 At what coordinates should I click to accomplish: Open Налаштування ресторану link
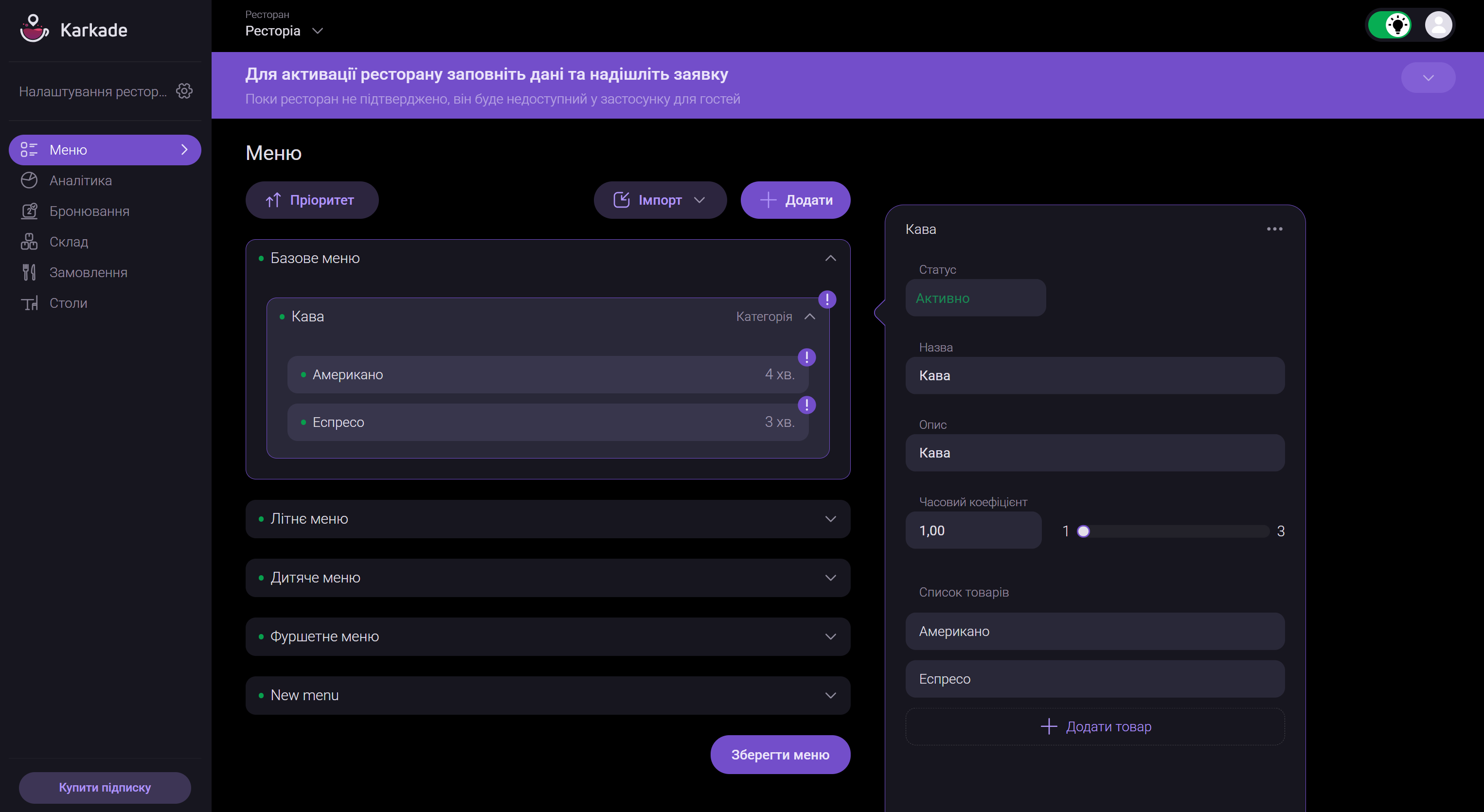[93, 91]
